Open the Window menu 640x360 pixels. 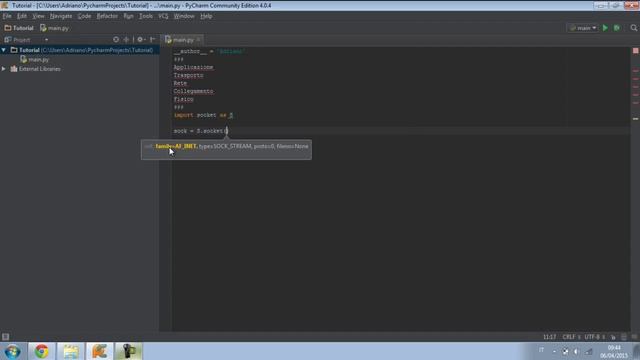tap(184, 16)
